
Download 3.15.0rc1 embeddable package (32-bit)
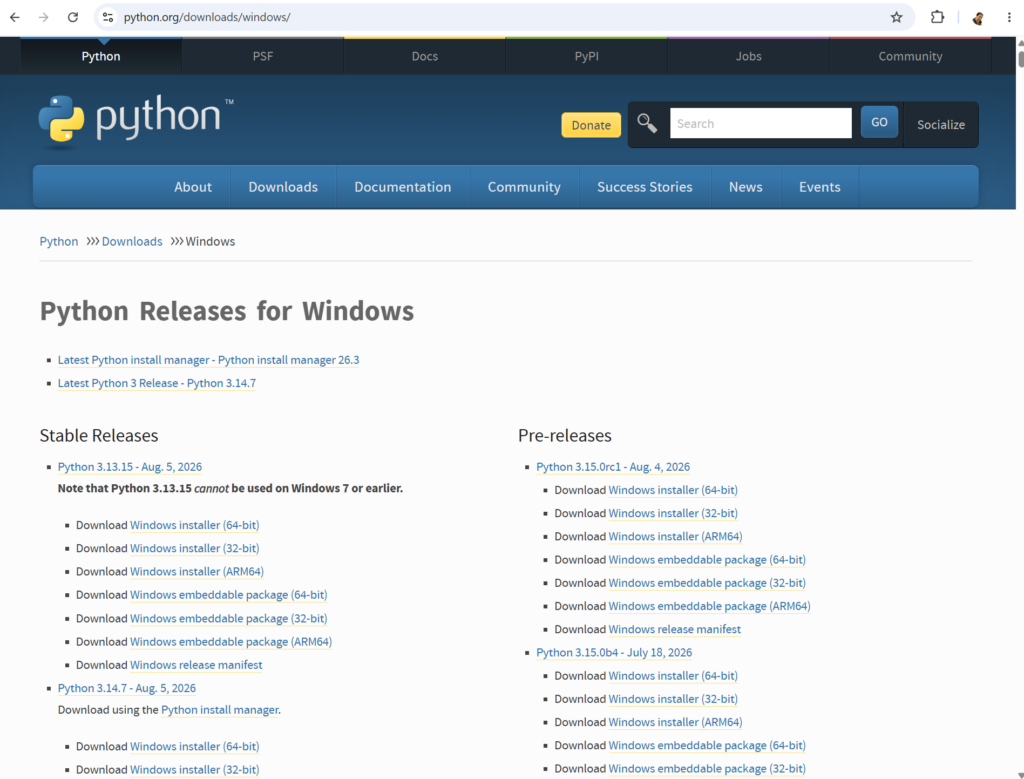[x=707, y=582]
